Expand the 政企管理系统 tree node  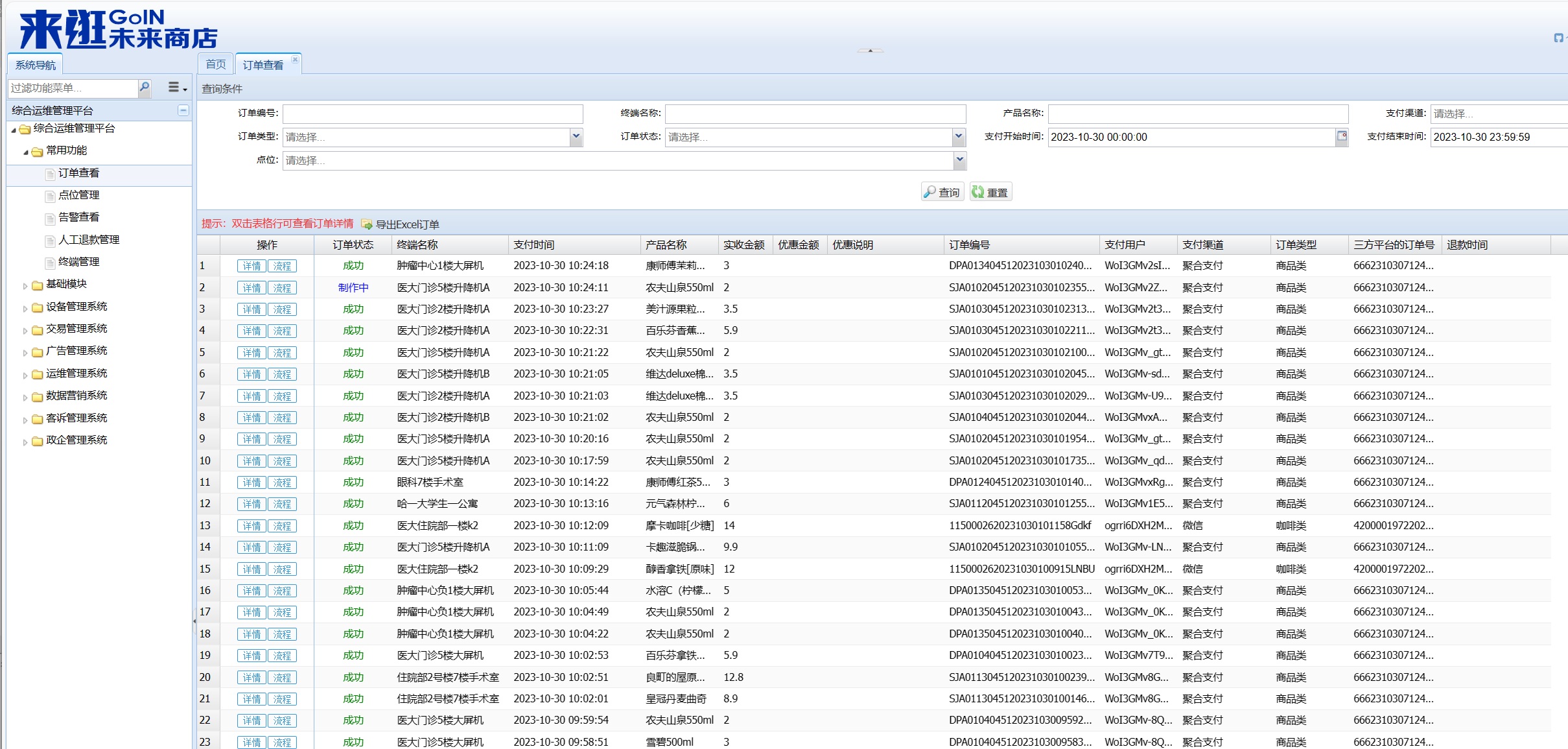25,442
